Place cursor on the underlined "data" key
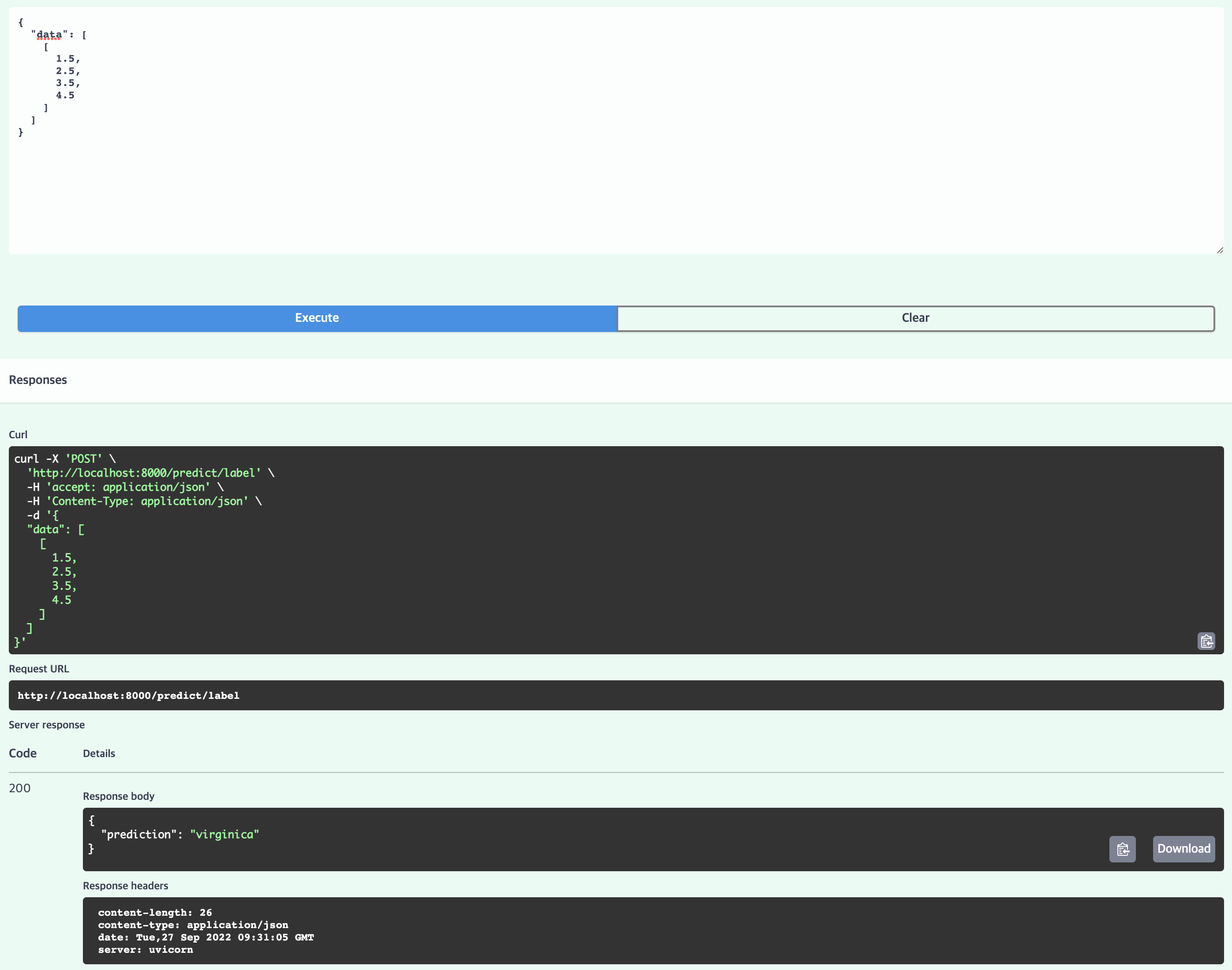The height and width of the screenshot is (970, 1232). pos(49,35)
